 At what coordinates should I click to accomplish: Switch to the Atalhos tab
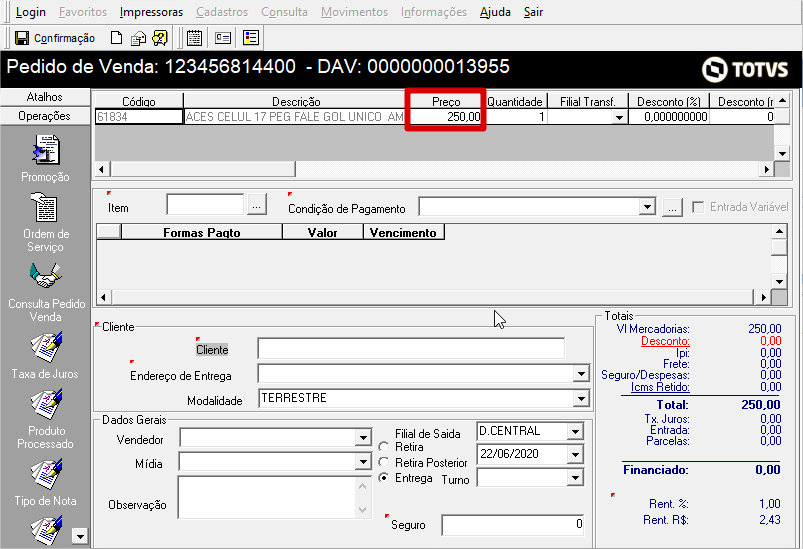pos(45,97)
